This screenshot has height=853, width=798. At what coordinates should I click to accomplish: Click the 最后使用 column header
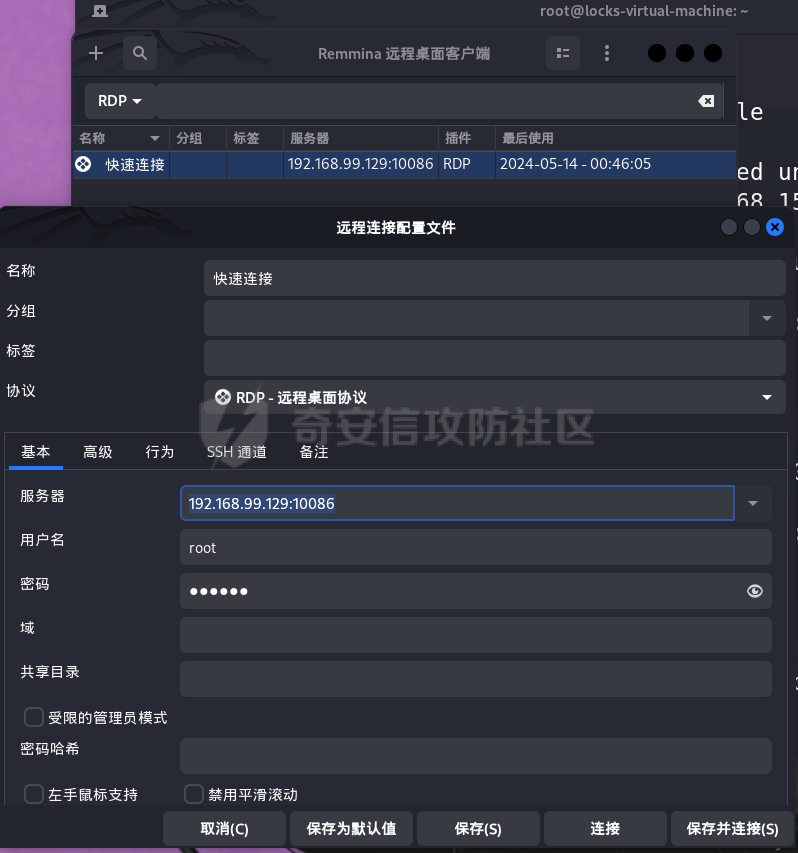pos(615,138)
